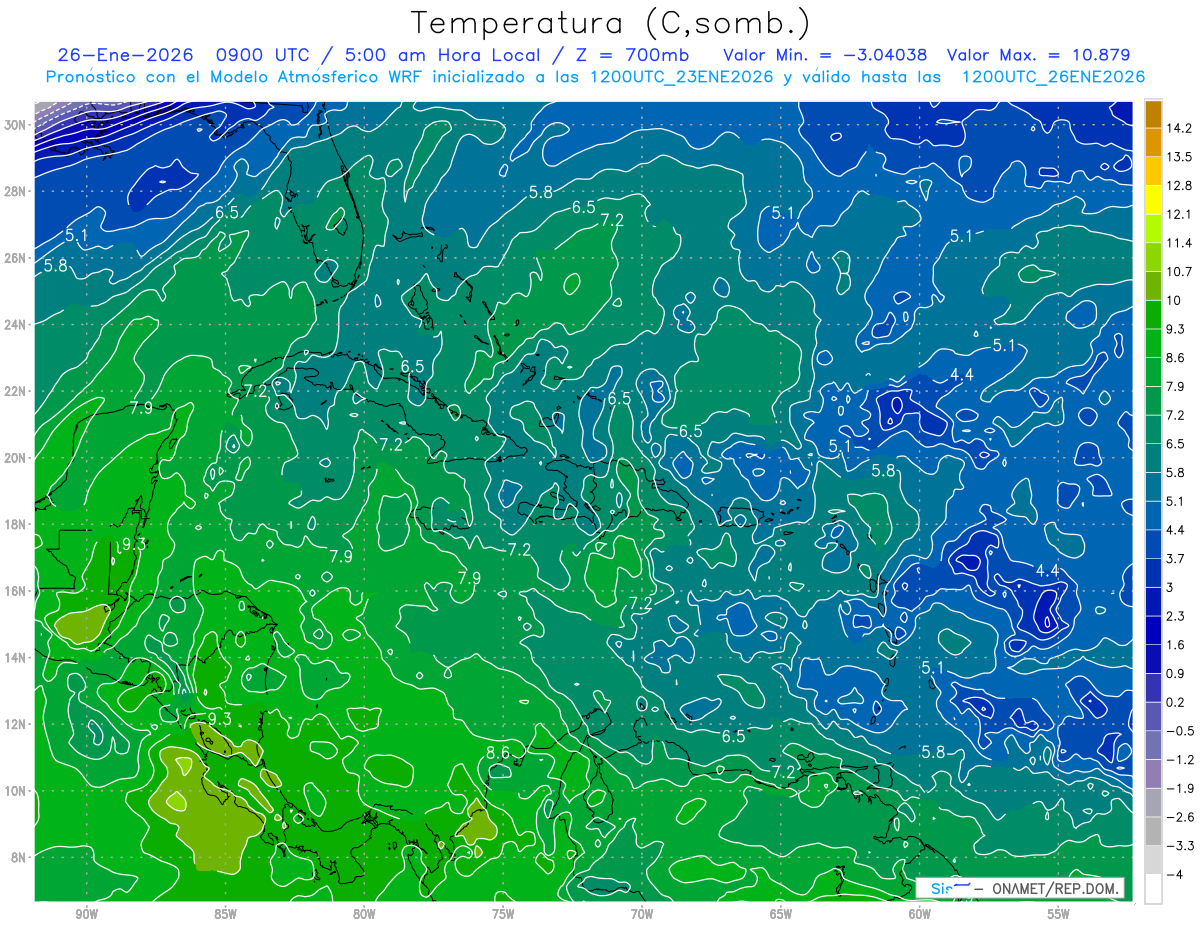Click the '8.6' contour label on the map

click(x=498, y=753)
